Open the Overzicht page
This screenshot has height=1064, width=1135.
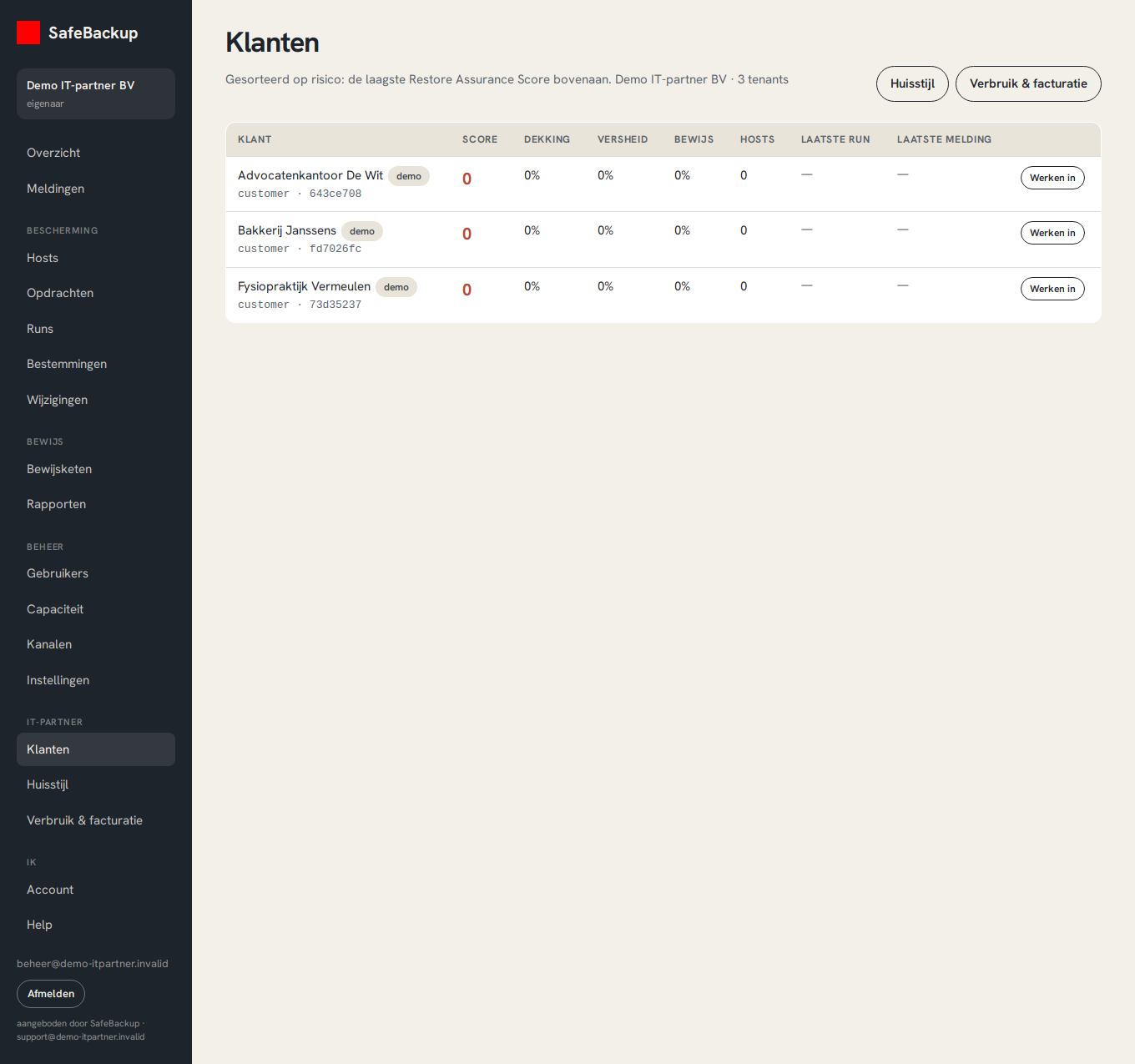pos(96,153)
